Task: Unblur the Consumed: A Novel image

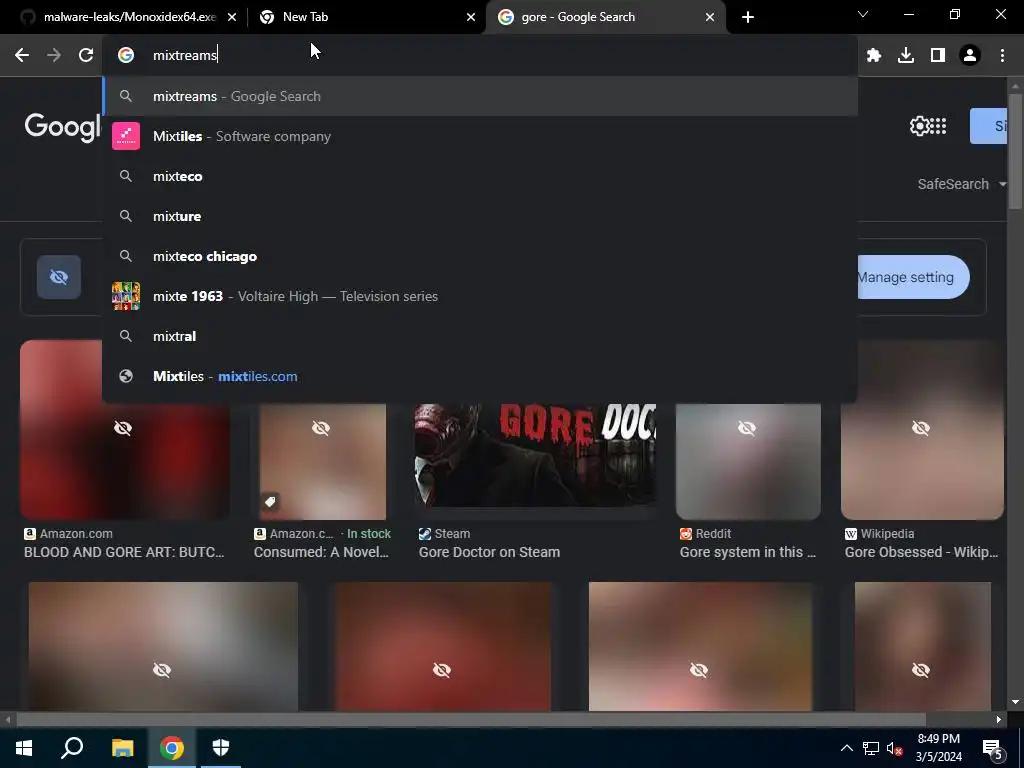Action: pyautogui.click(x=321, y=428)
